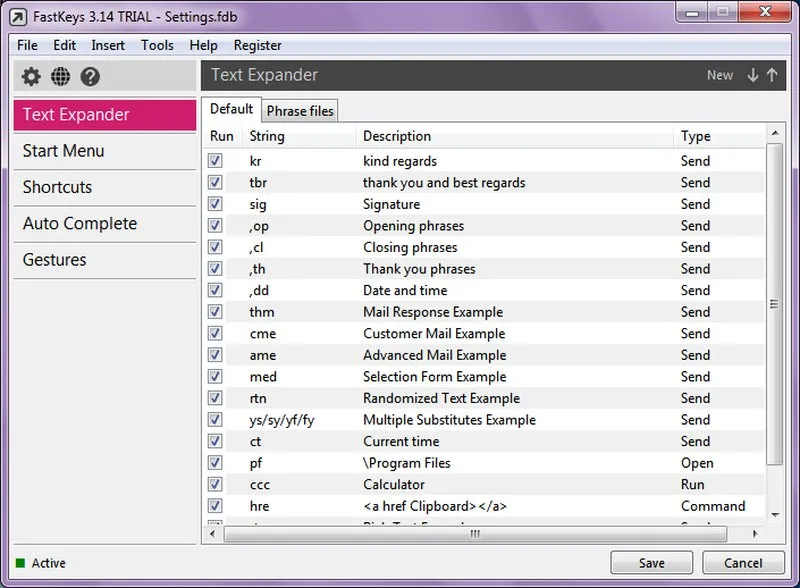Image resolution: width=800 pixels, height=588 pixels.
Task: Toggle checkbox for thm row
Action: (x=215, y=312)
